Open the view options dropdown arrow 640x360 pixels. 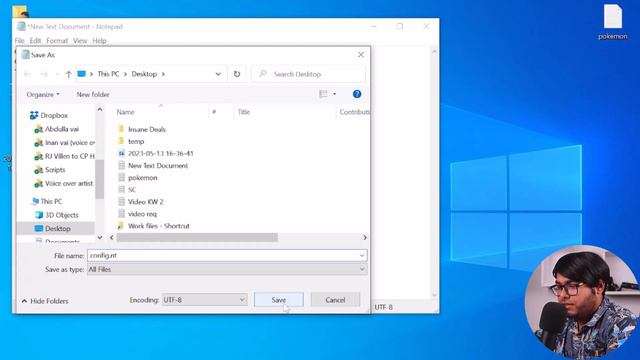click(334, 94)
